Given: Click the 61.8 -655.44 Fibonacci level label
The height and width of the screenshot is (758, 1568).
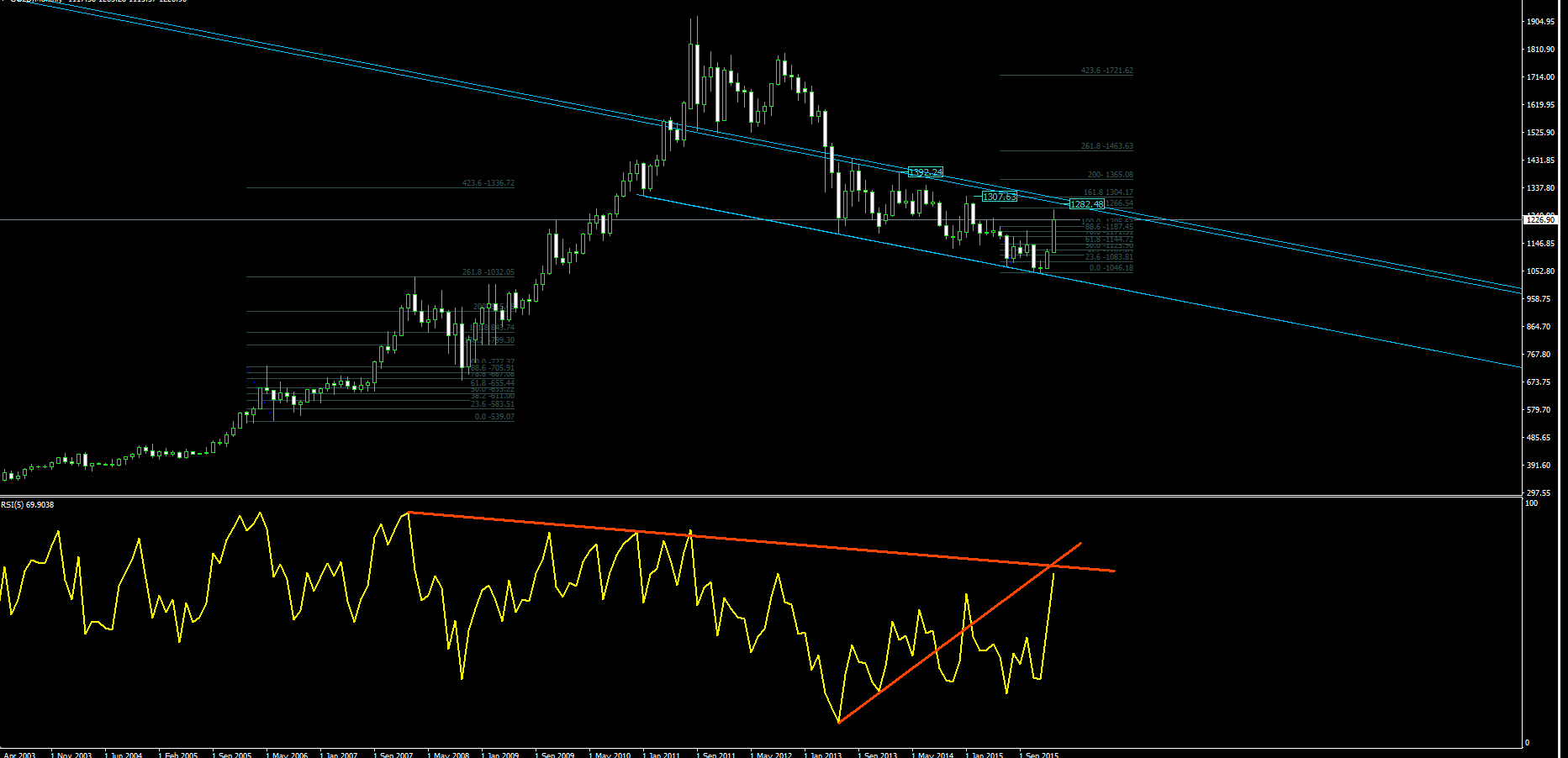Looking at the screenshot, I should tap(492, 383).
